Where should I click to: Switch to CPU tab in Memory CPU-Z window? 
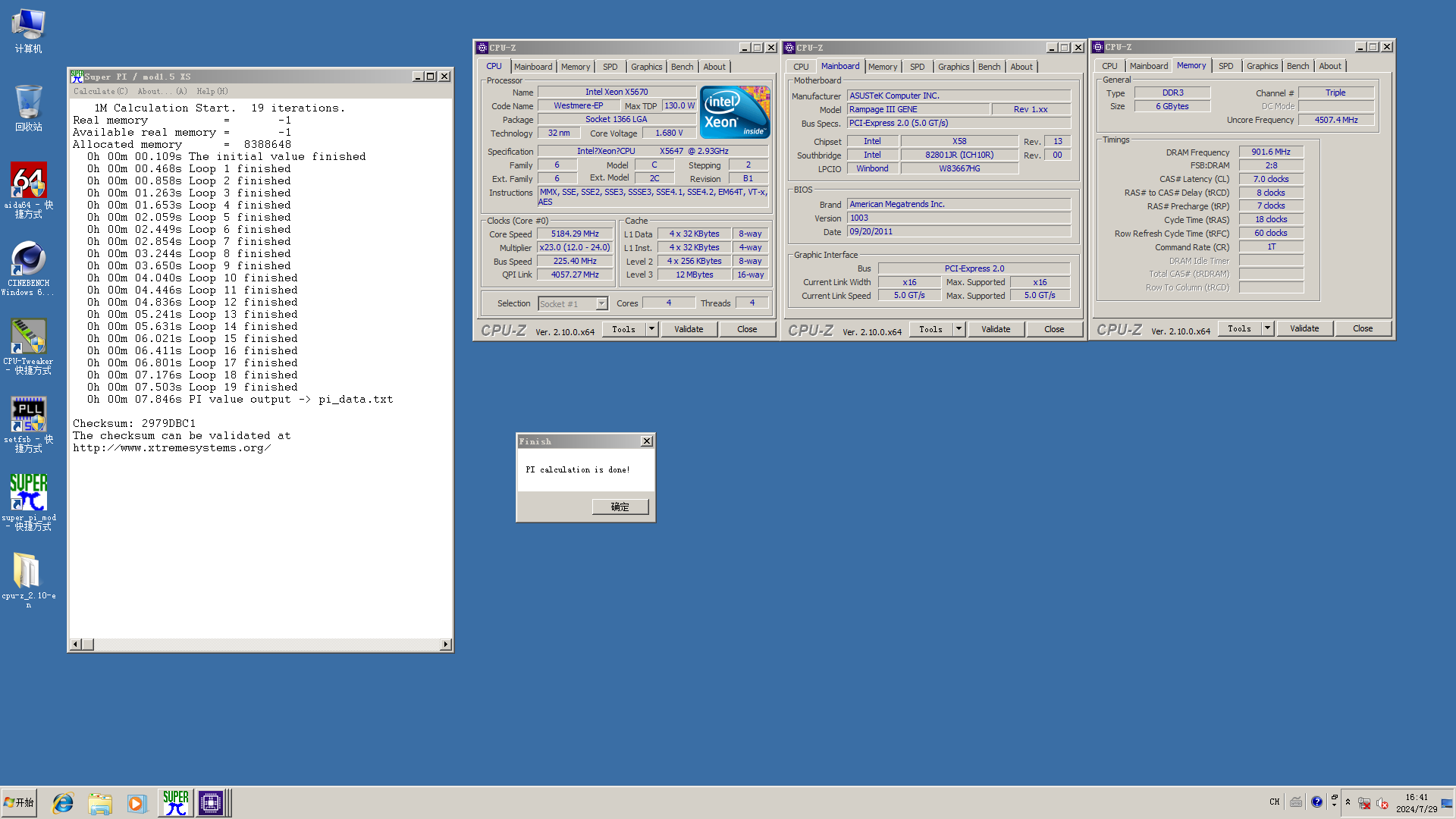tap(1109, 66)
